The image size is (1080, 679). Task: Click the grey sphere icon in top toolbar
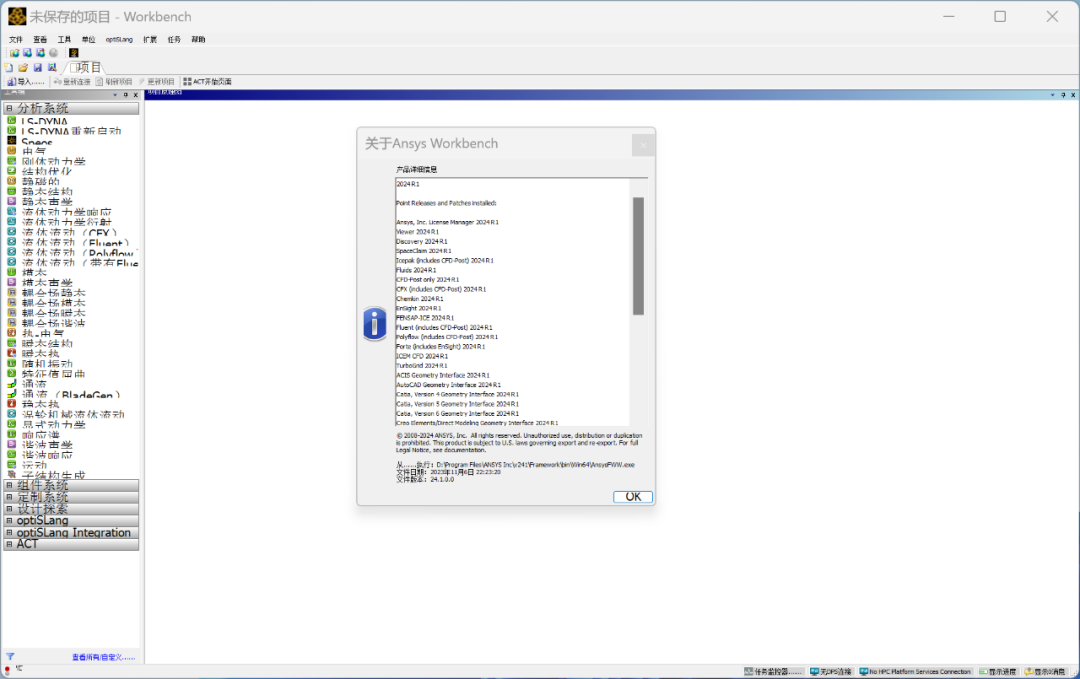coord(54,53)
